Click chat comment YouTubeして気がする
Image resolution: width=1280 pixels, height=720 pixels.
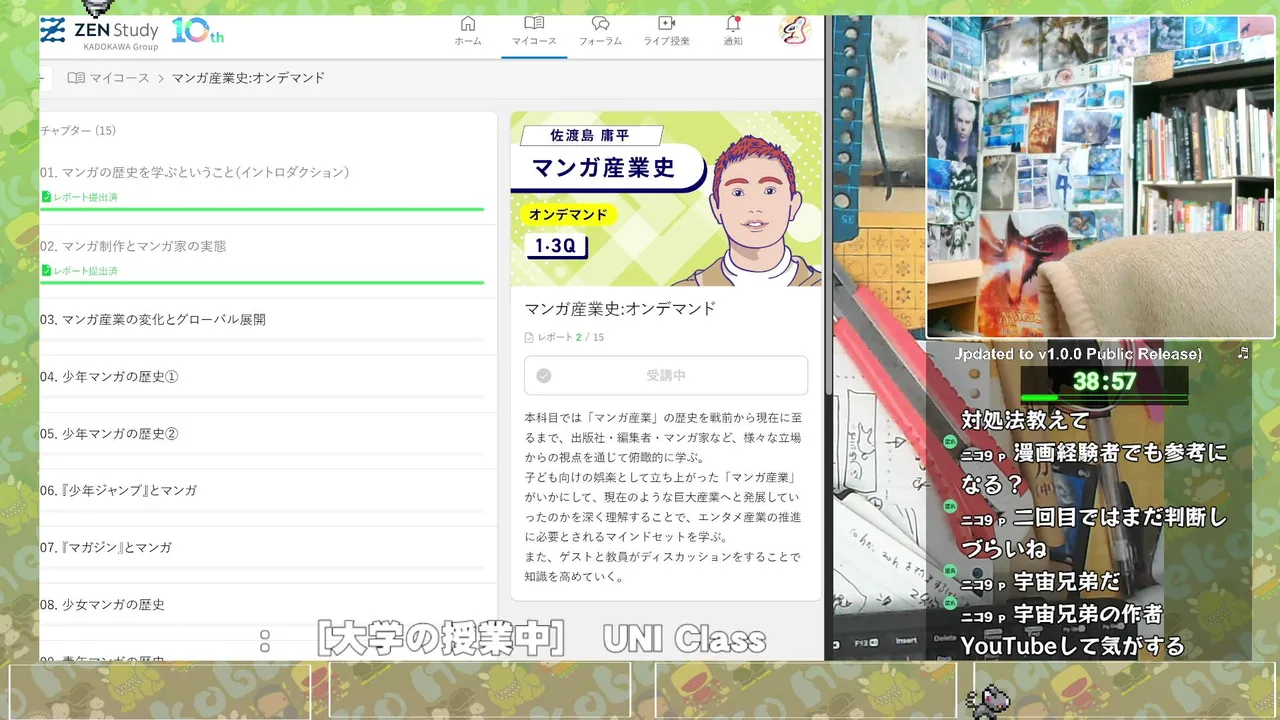coord(1073,646)
